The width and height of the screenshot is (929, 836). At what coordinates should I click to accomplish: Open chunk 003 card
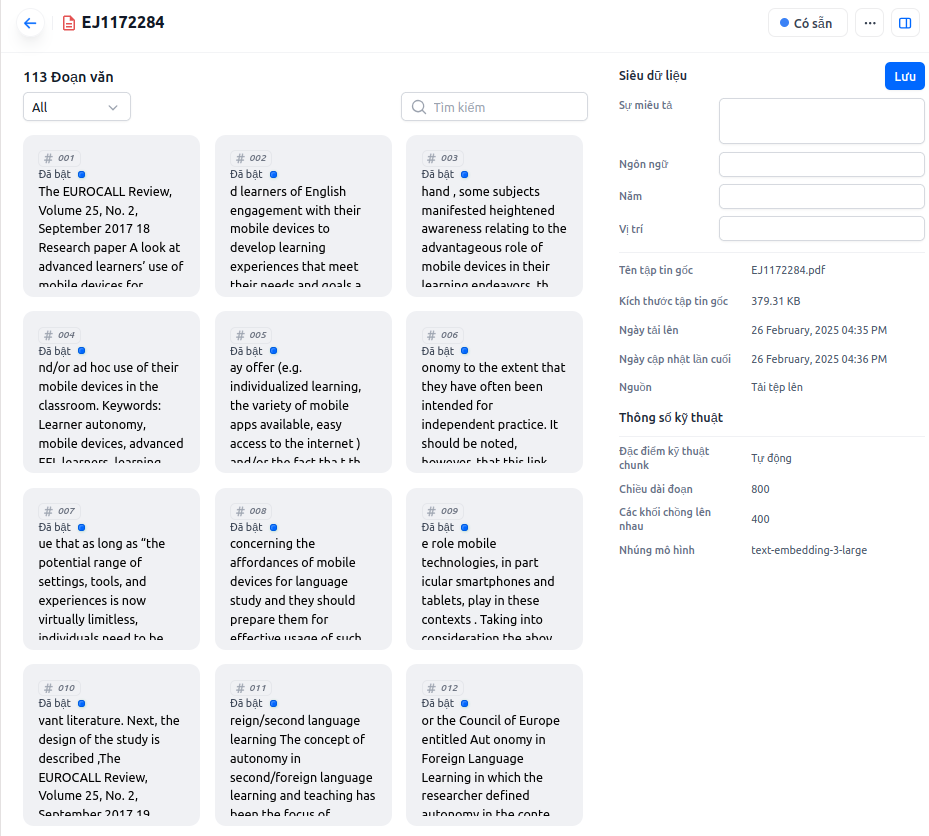point(494,230)
